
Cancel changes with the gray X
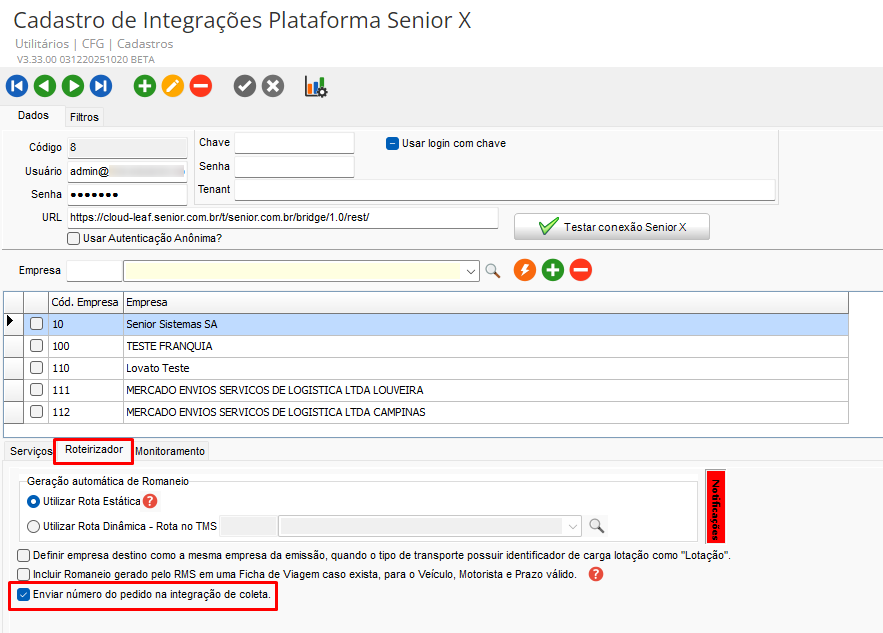(x=273, y=86)
